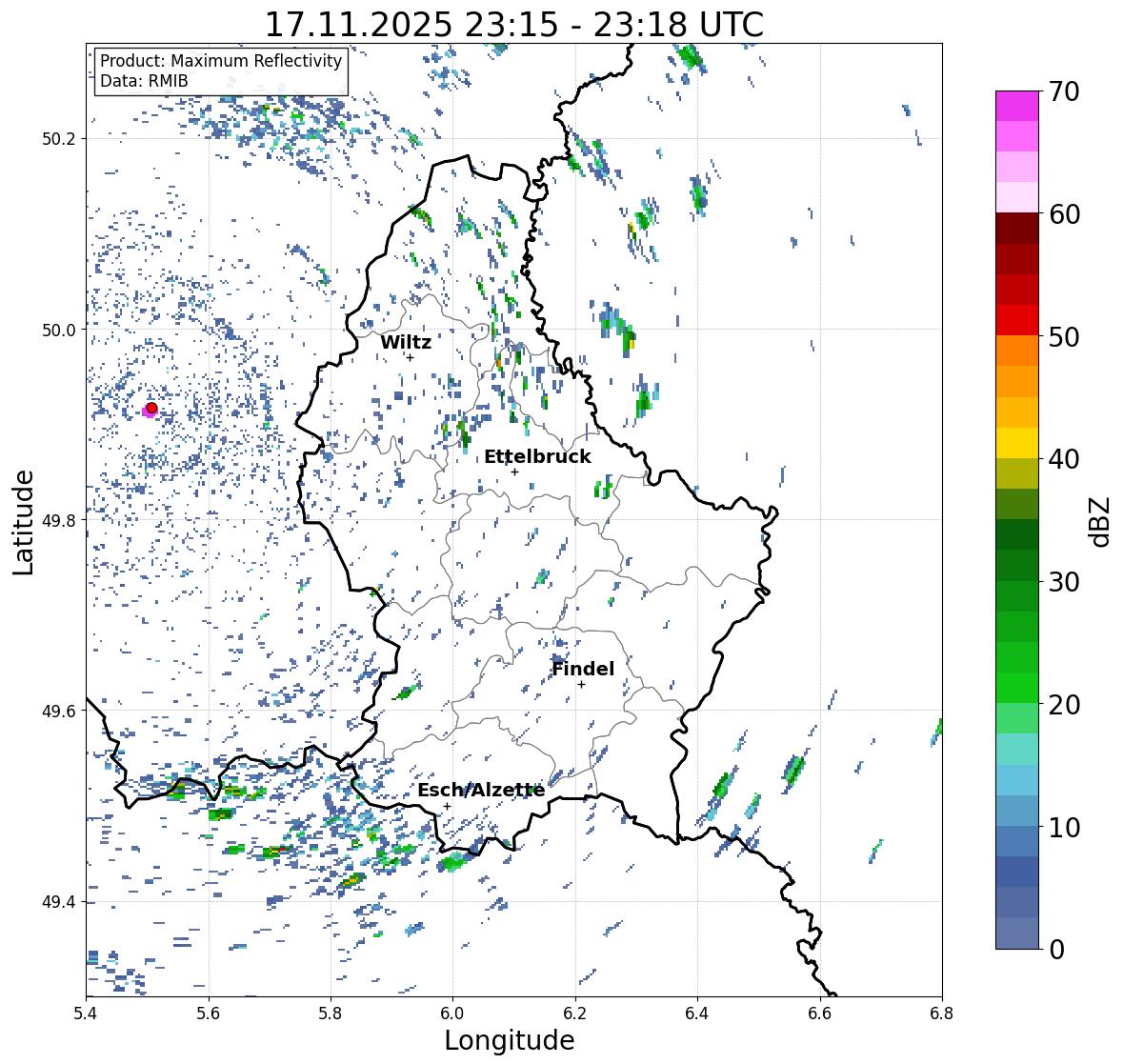
Task: Click the Esch/Alzette station label
Action: (x=481, y=791)
